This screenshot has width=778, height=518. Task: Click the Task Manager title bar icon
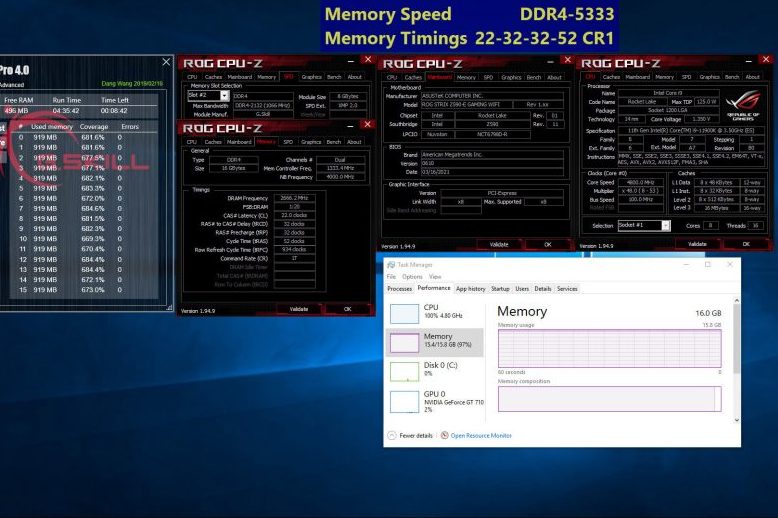(x=391, y=264)
